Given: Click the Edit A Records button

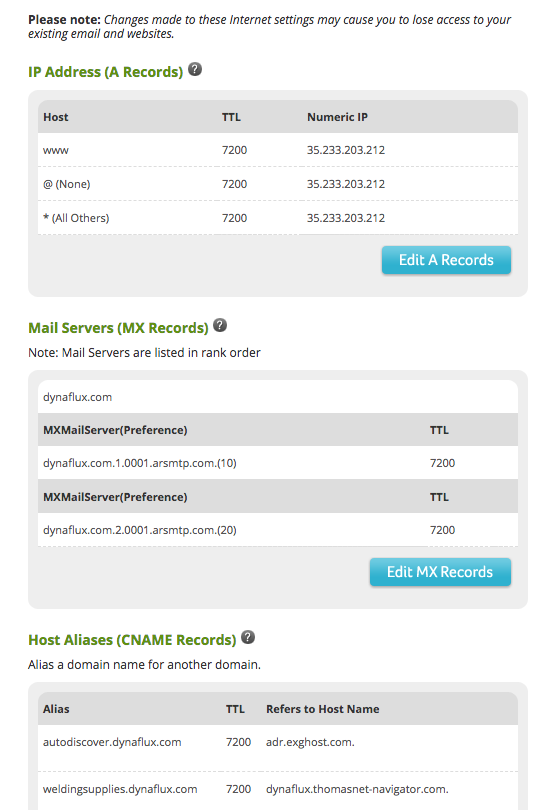Looking at the screenshot, I should (x=446, y=260).
